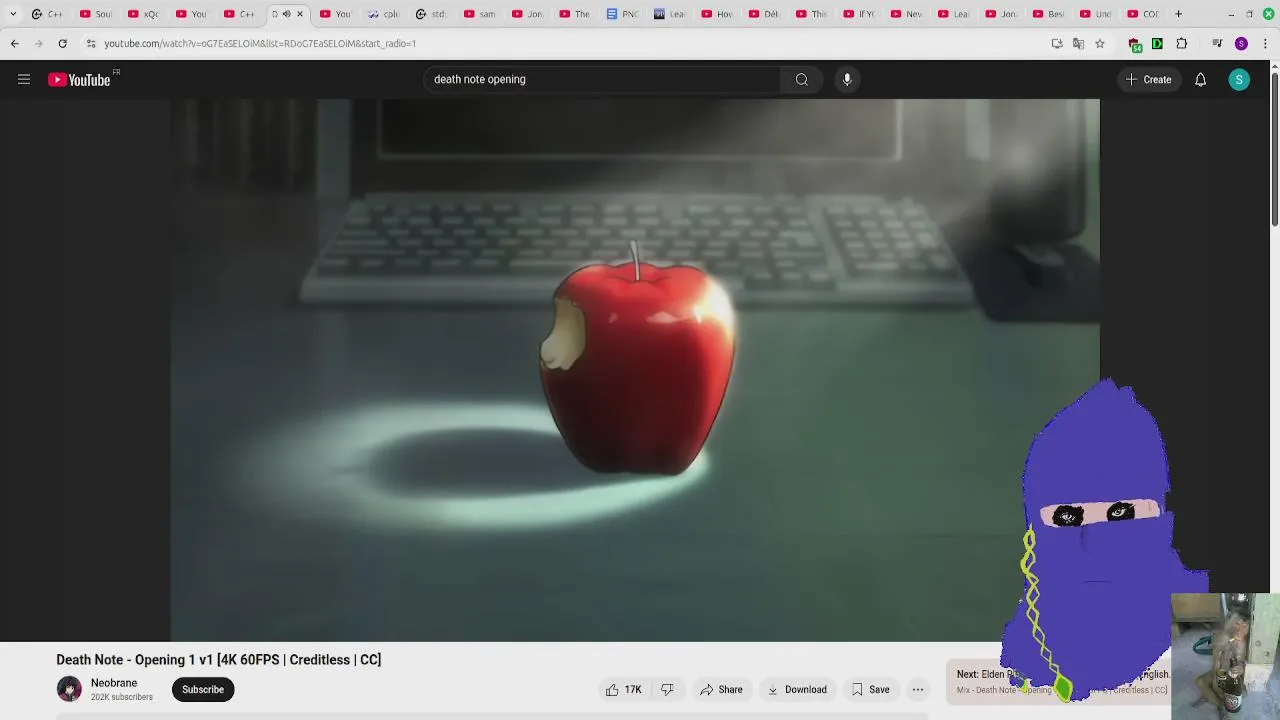Open the Neobrane channel name link
Image resolution: width=1280 pixels, height=720 pixels.
114,683
